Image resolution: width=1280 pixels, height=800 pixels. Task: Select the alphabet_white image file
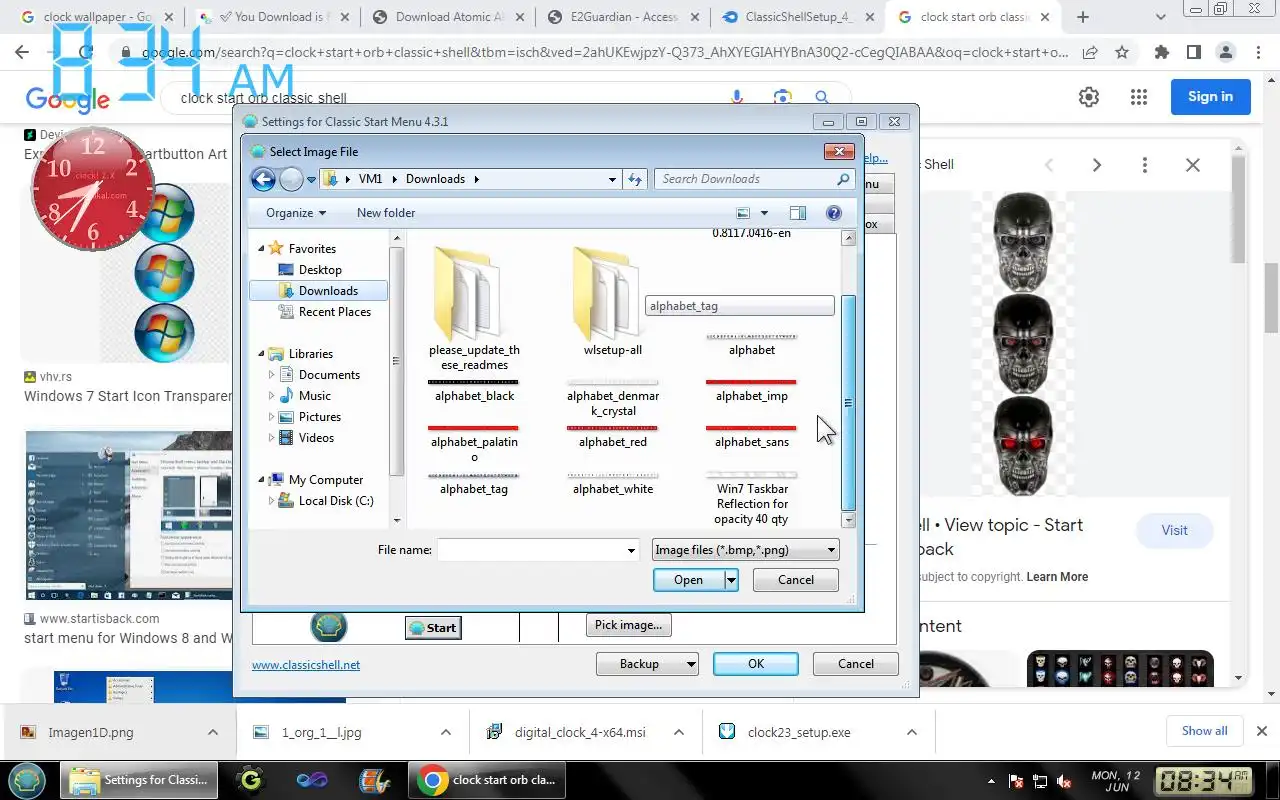click(613, 483)
